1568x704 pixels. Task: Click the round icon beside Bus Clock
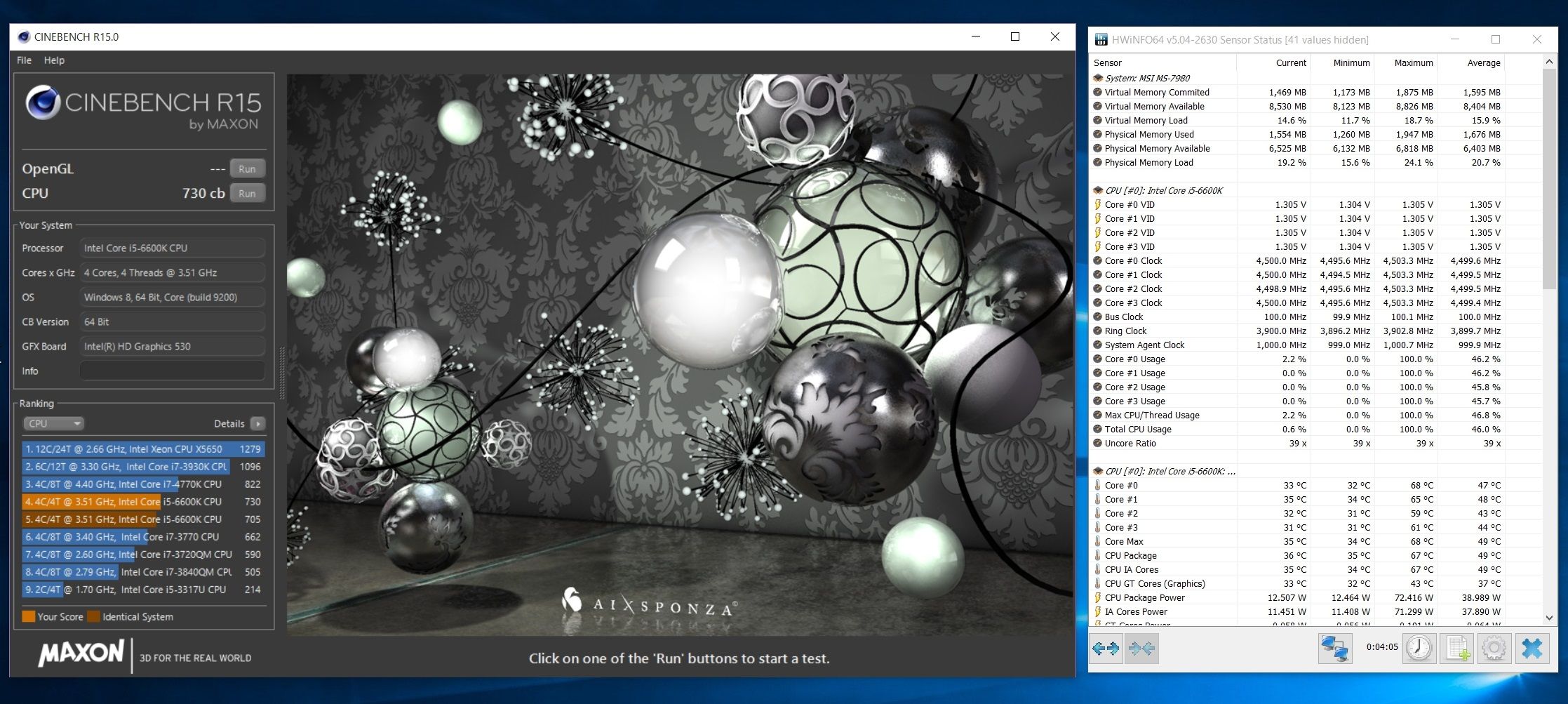(1098, 317)
